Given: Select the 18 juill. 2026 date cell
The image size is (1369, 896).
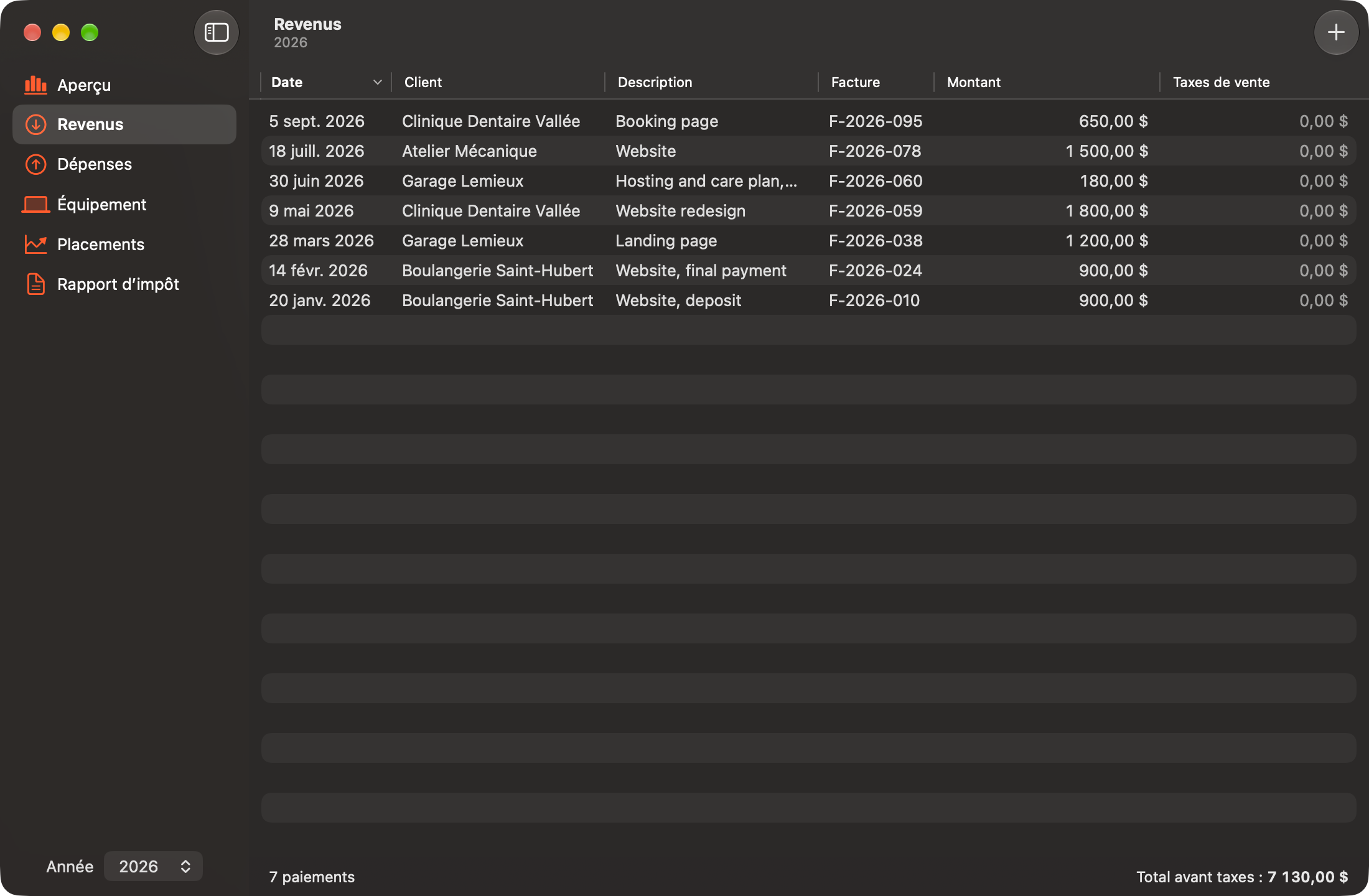Looking at the screenshot, I should (x=317, y=151).
